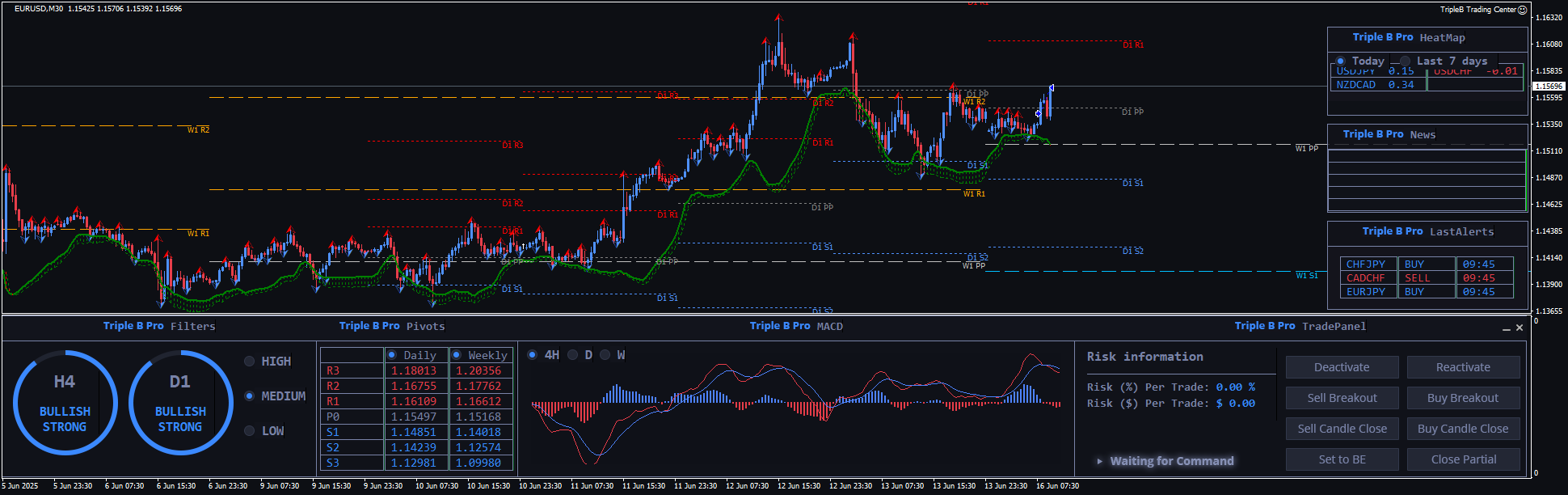Select the LOW filter option

pyautogui.click(x=250, y=431)
